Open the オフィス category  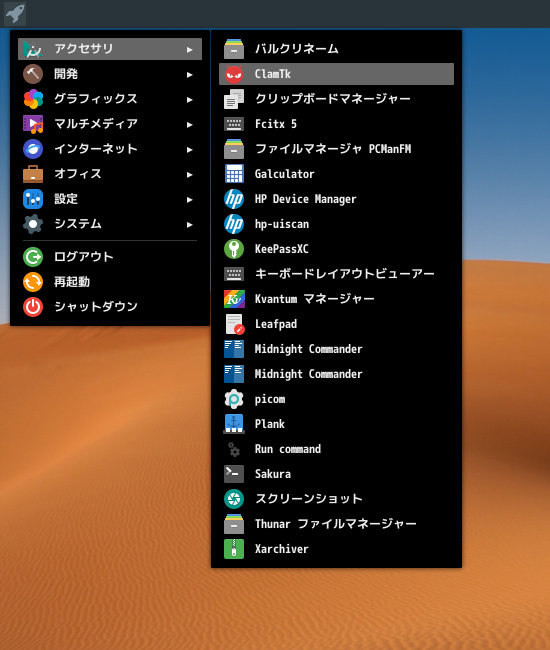coord(110,174)
